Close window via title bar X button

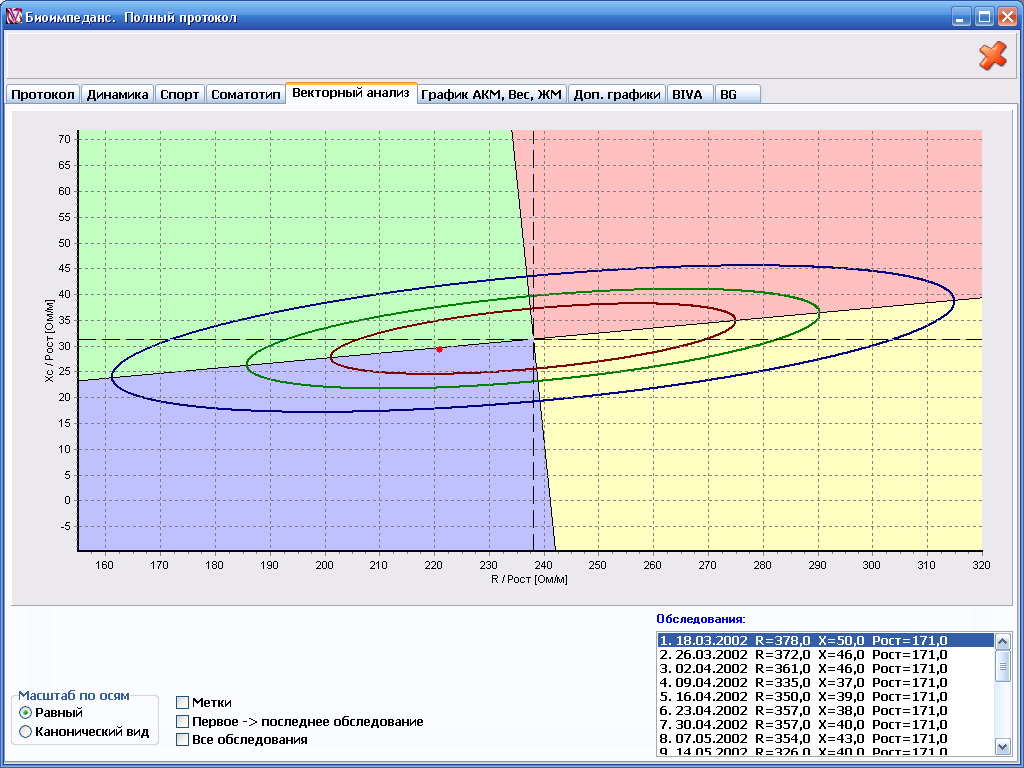[x=1008, y=17]
